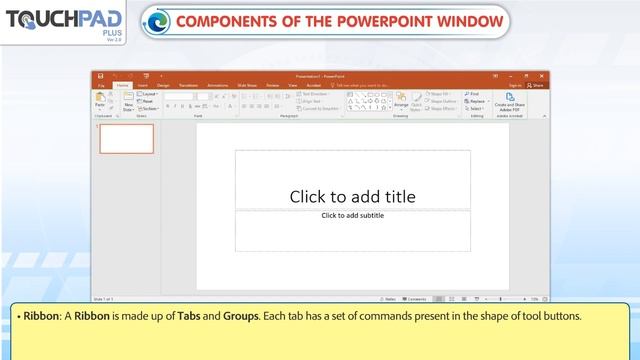The image size is (640, 360).
Task: Open the Shape Effects dropdown
Action: [440, 109]
